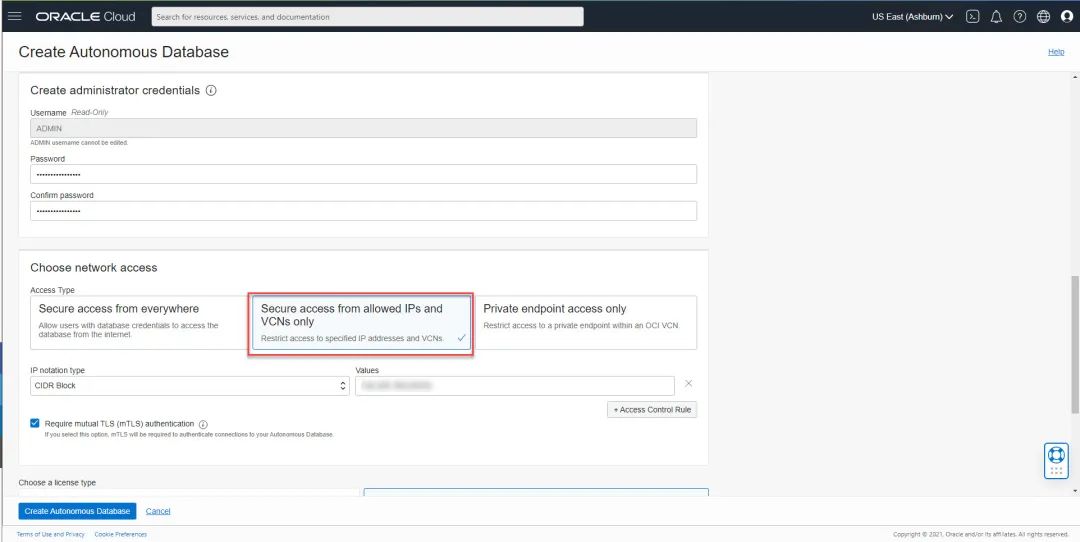The image size is (1080, 542).
Task: Click the search resources and services field
Action: [367, 17]
